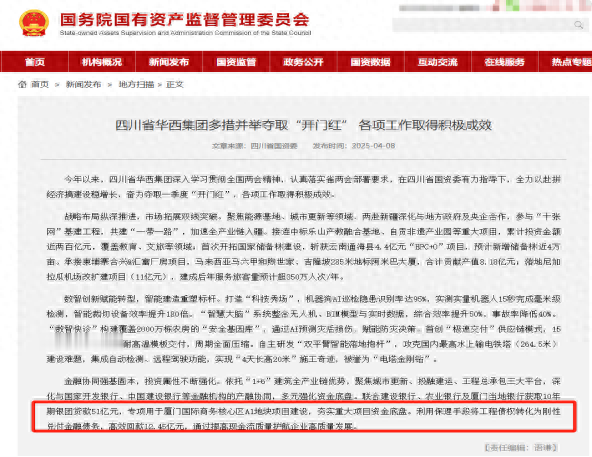The height and width of the screenshot is (457, 592).
Task: Click the red highlighted paragraph text
Action: 304,418
